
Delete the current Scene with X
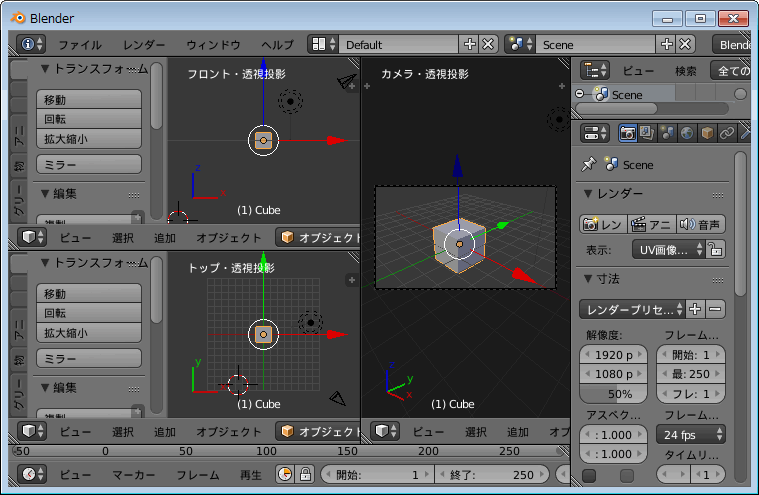pos(685,45)
